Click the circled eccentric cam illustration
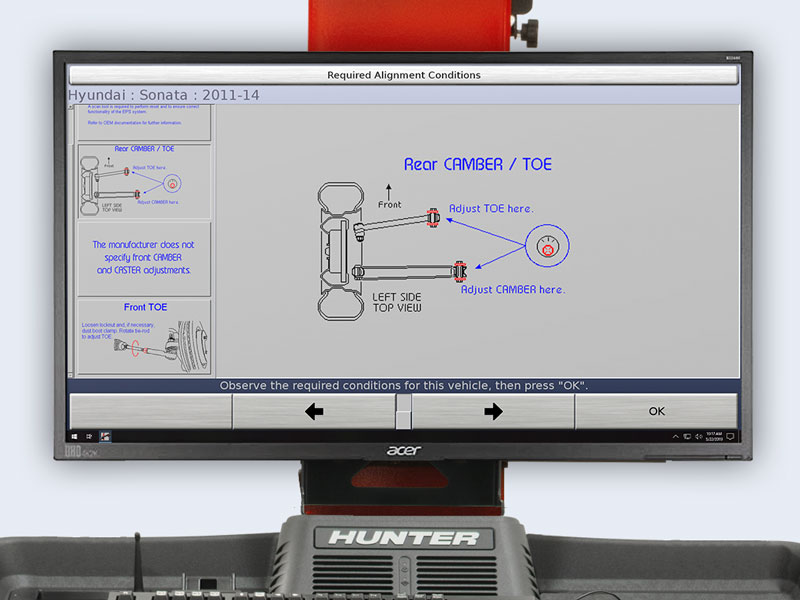Viewport: 800px width, 600px height. pyautogui.click(x=546, y=245)
